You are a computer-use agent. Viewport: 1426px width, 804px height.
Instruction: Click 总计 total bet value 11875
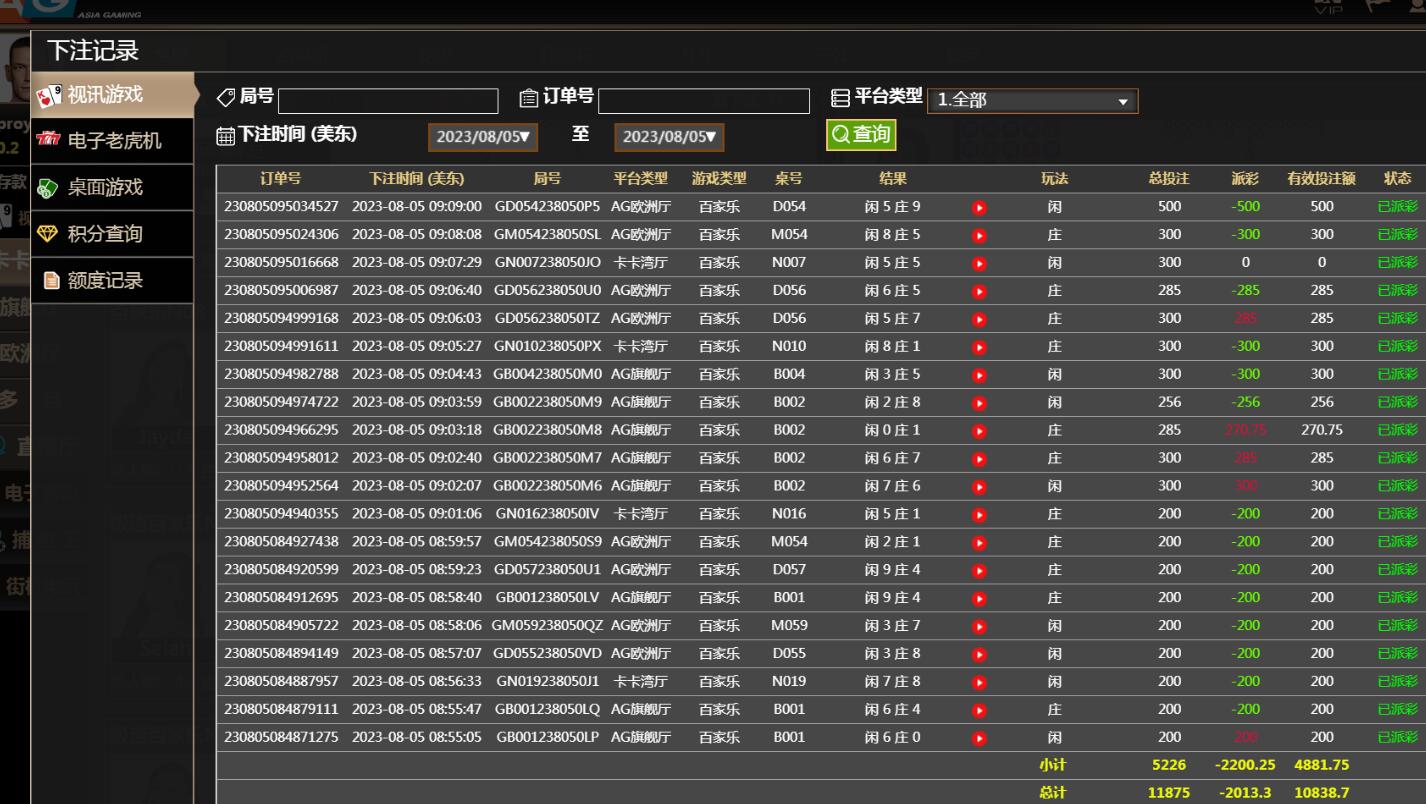1169,792
